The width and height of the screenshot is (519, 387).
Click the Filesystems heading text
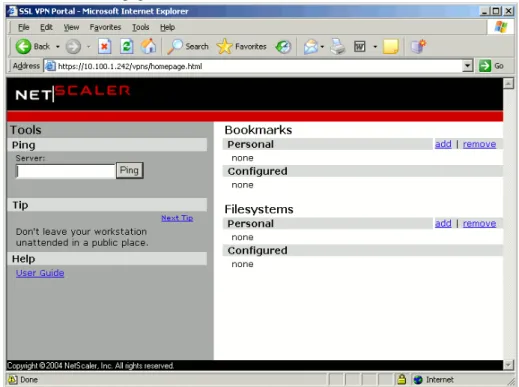pyautogui.click(x=259, y=209)
